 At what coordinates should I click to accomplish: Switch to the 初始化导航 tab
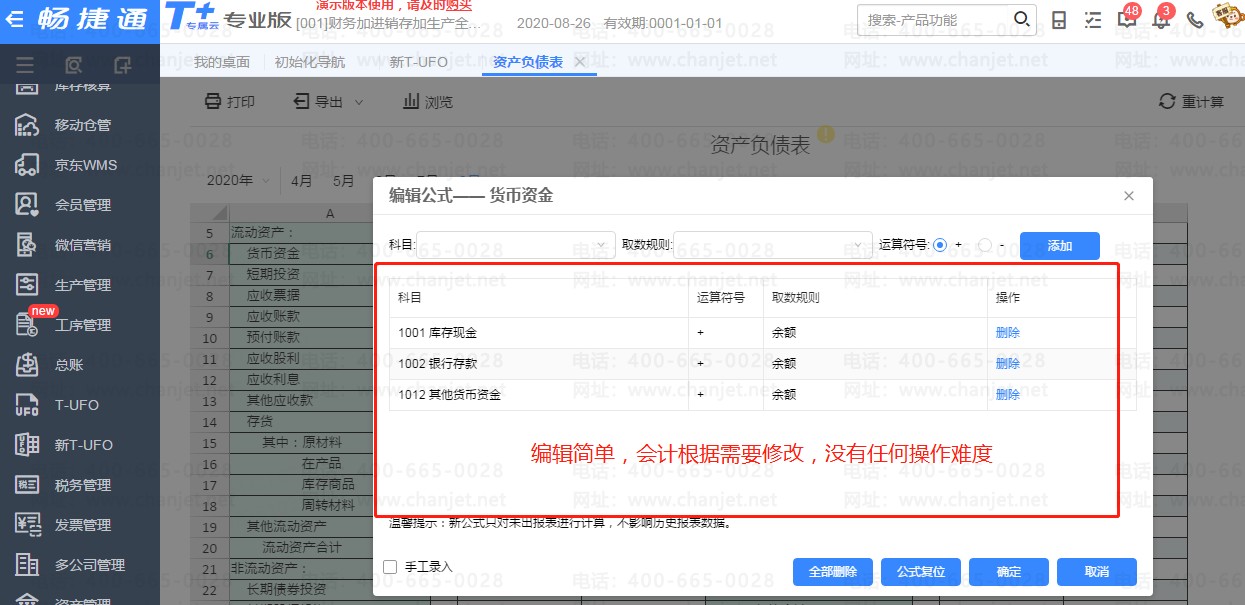point(310,62)
